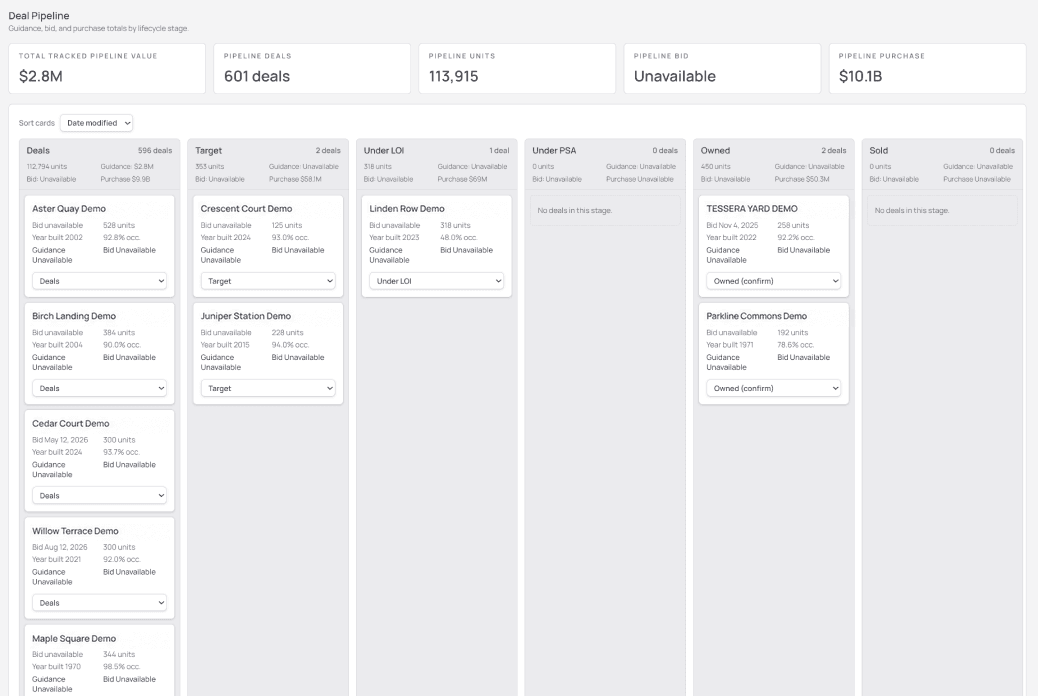Open stage dropdown on Juniper Station Demo card
The height and width of the screenshot is (696, 1038).
[x=268, y=388]
